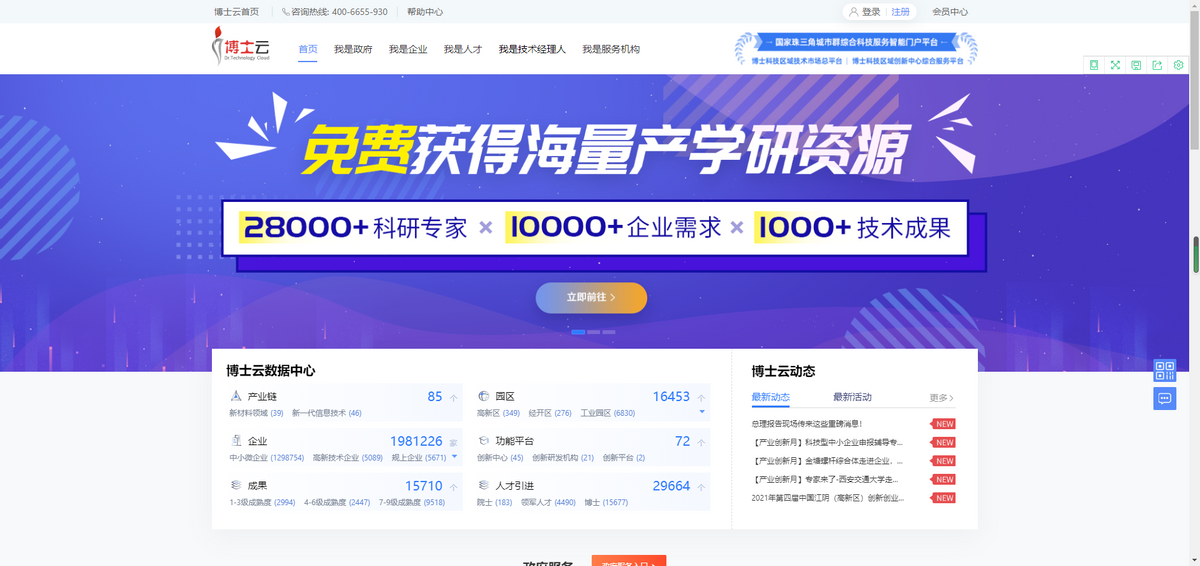Click 创新研发机构 (21) link
This screenshot has height=566, width=1200.
tap(563, 457)
